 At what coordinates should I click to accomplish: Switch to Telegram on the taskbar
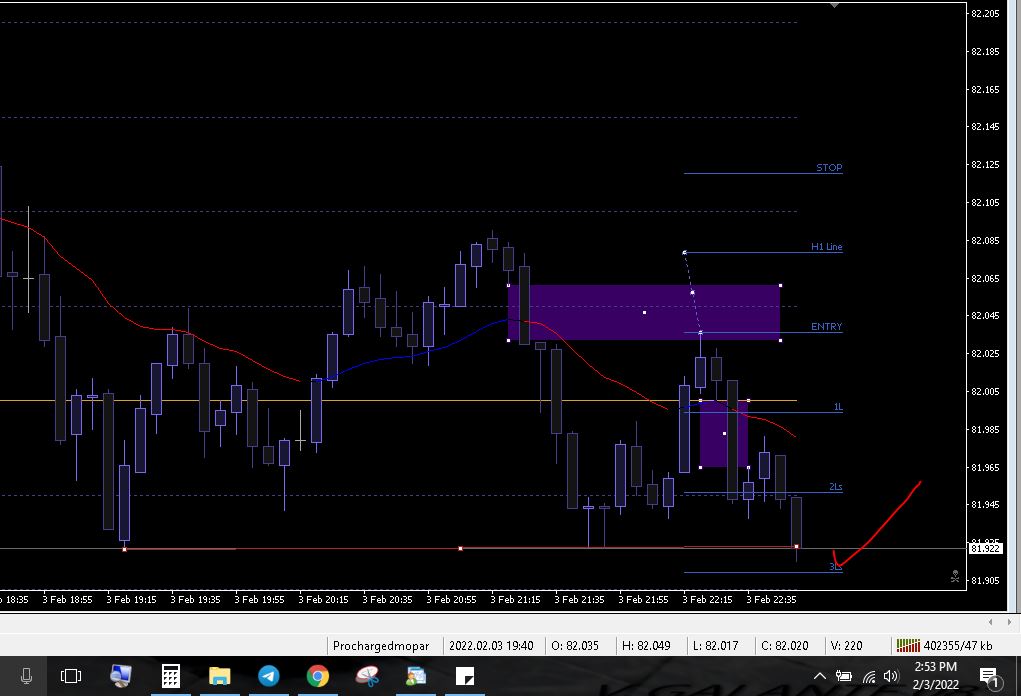[x=269, y=676]
